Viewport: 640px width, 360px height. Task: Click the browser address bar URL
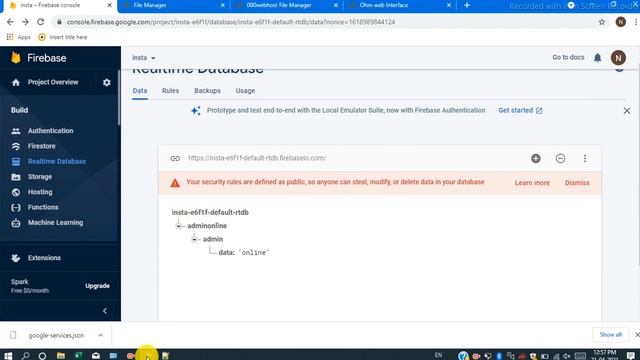231,22
